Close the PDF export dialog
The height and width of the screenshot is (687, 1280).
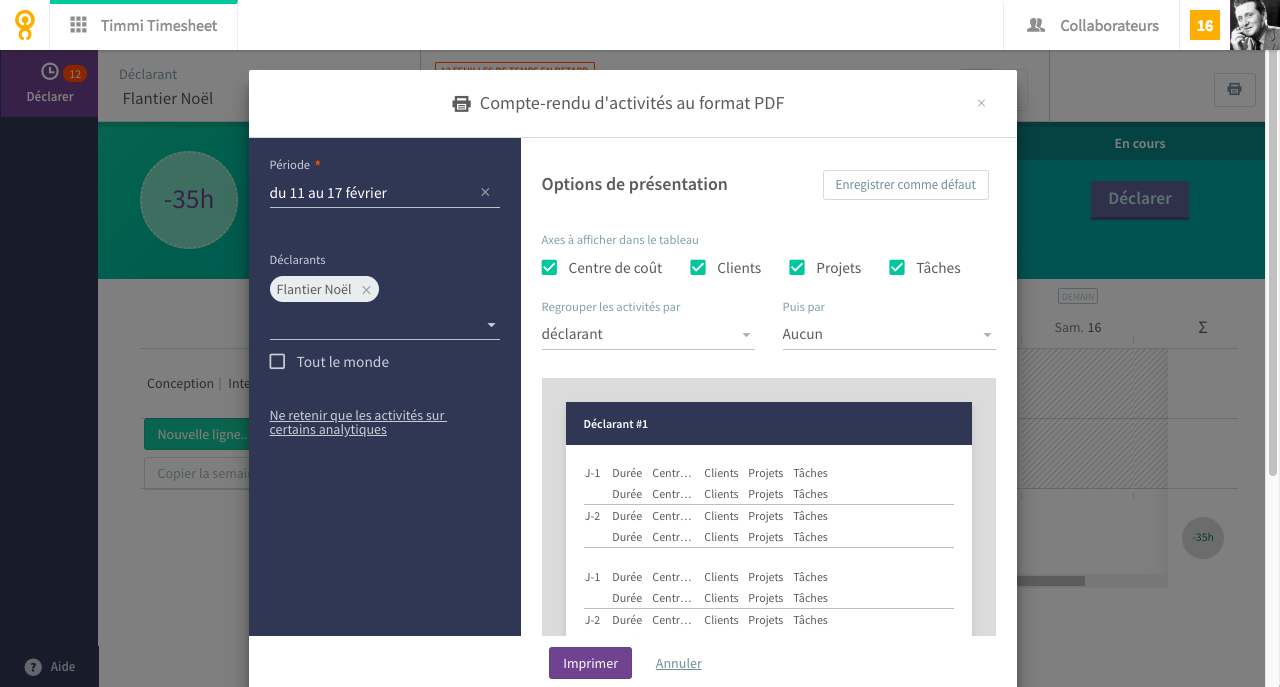click(981, 103)
